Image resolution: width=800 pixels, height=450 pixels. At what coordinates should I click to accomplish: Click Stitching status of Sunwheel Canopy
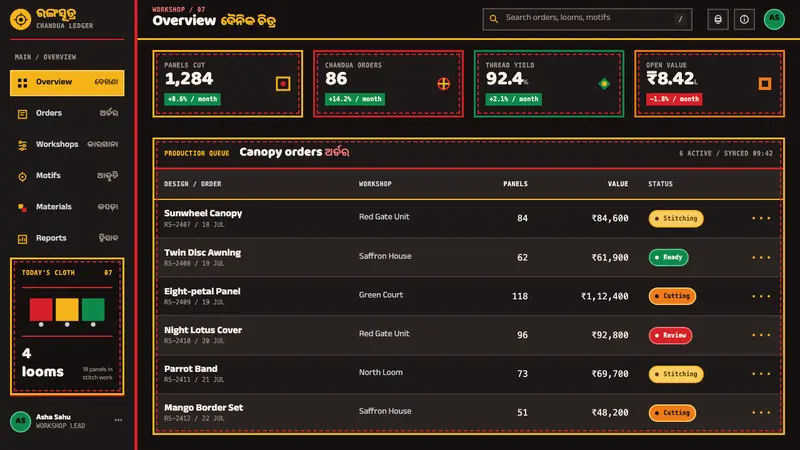click(676, 218)
